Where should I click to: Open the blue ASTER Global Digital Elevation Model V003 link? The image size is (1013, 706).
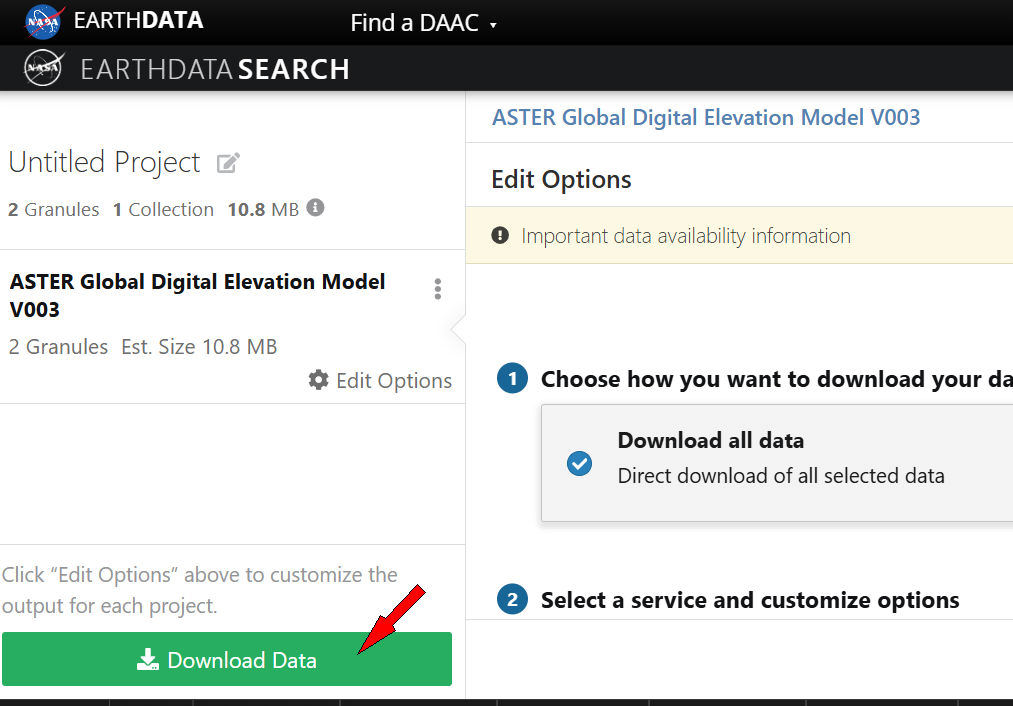pos(705,117)
